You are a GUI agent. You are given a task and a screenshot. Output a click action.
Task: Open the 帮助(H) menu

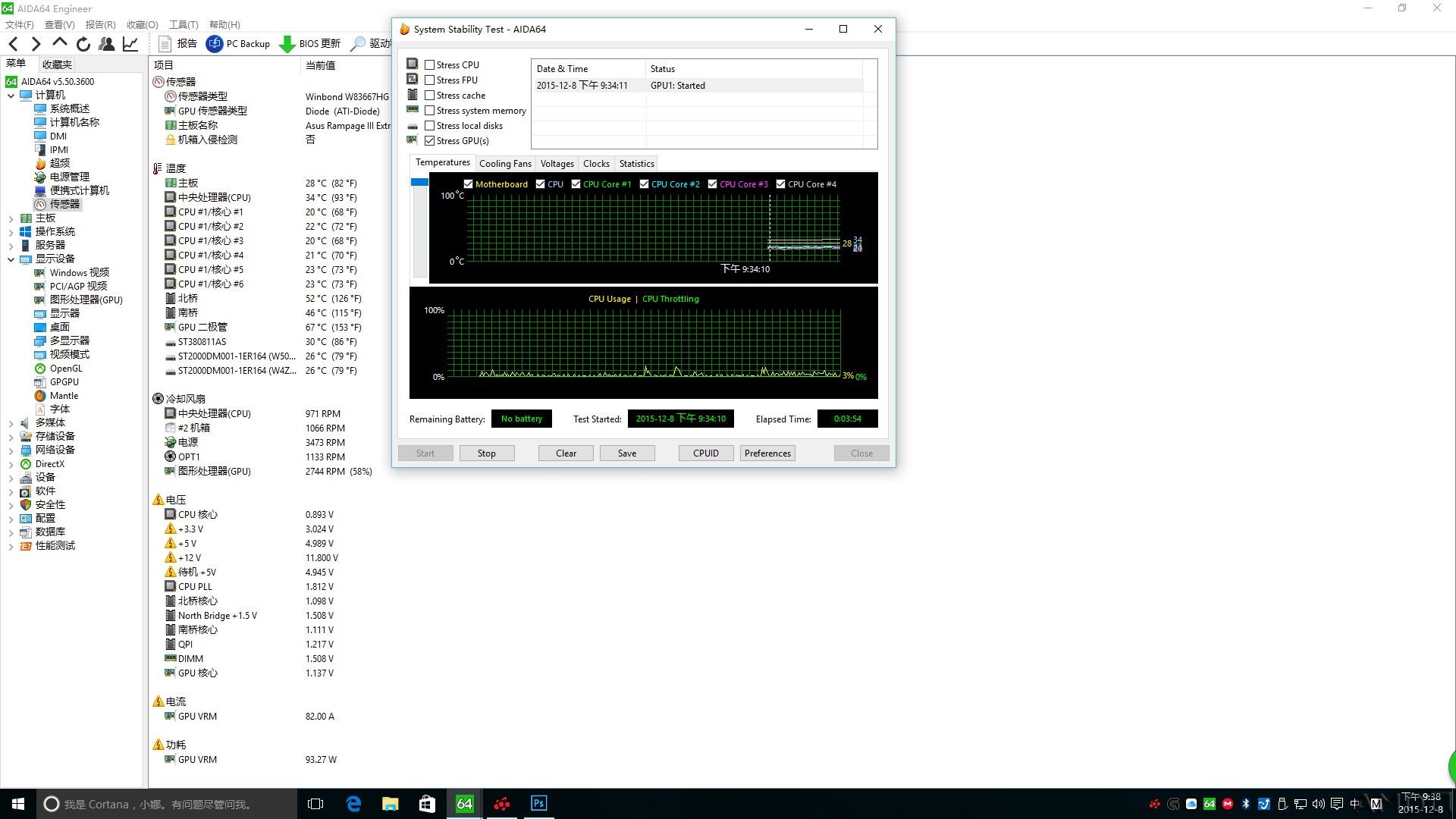click(x=224, y=25)
